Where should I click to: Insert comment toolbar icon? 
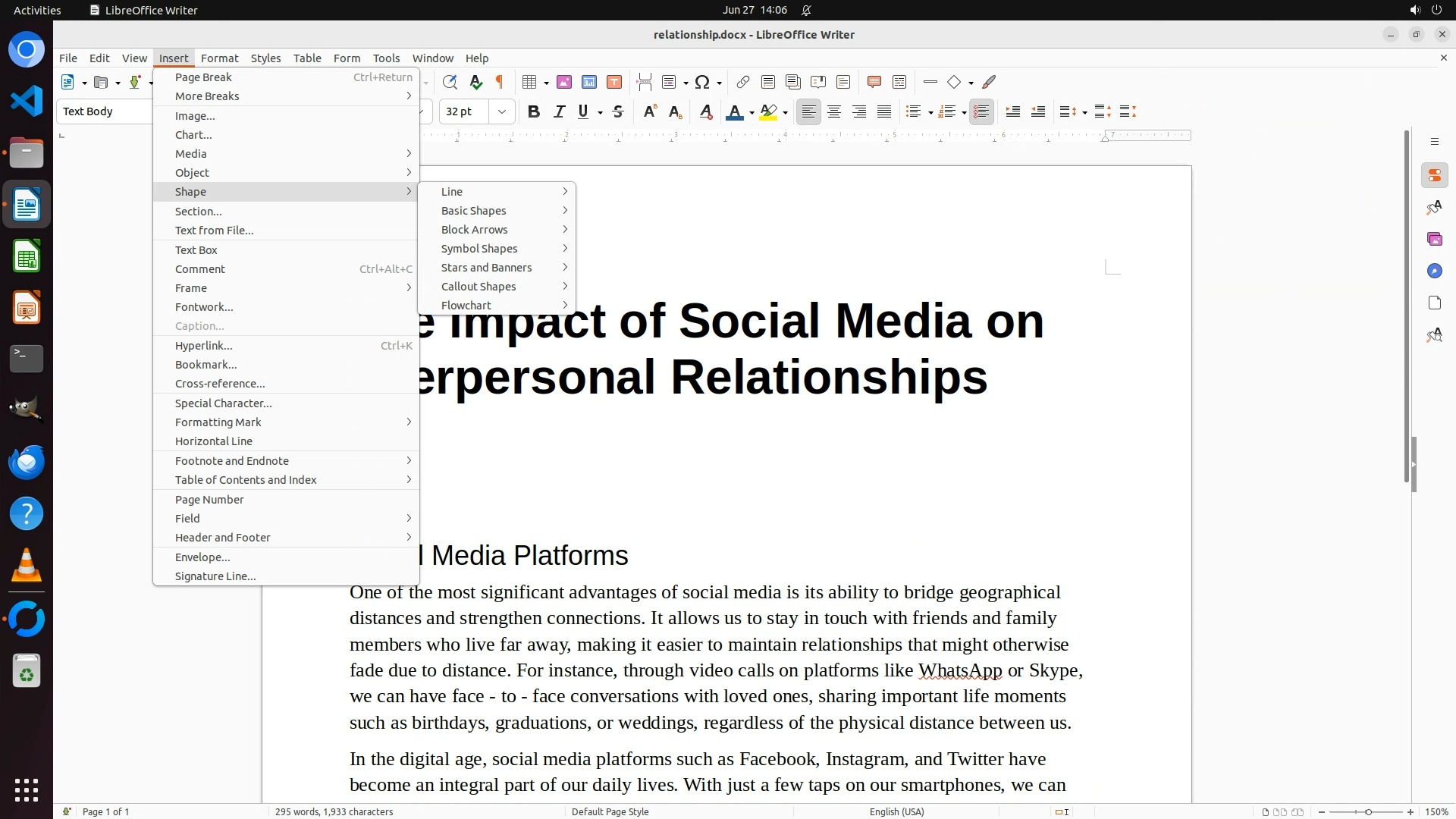pos(874,82)
